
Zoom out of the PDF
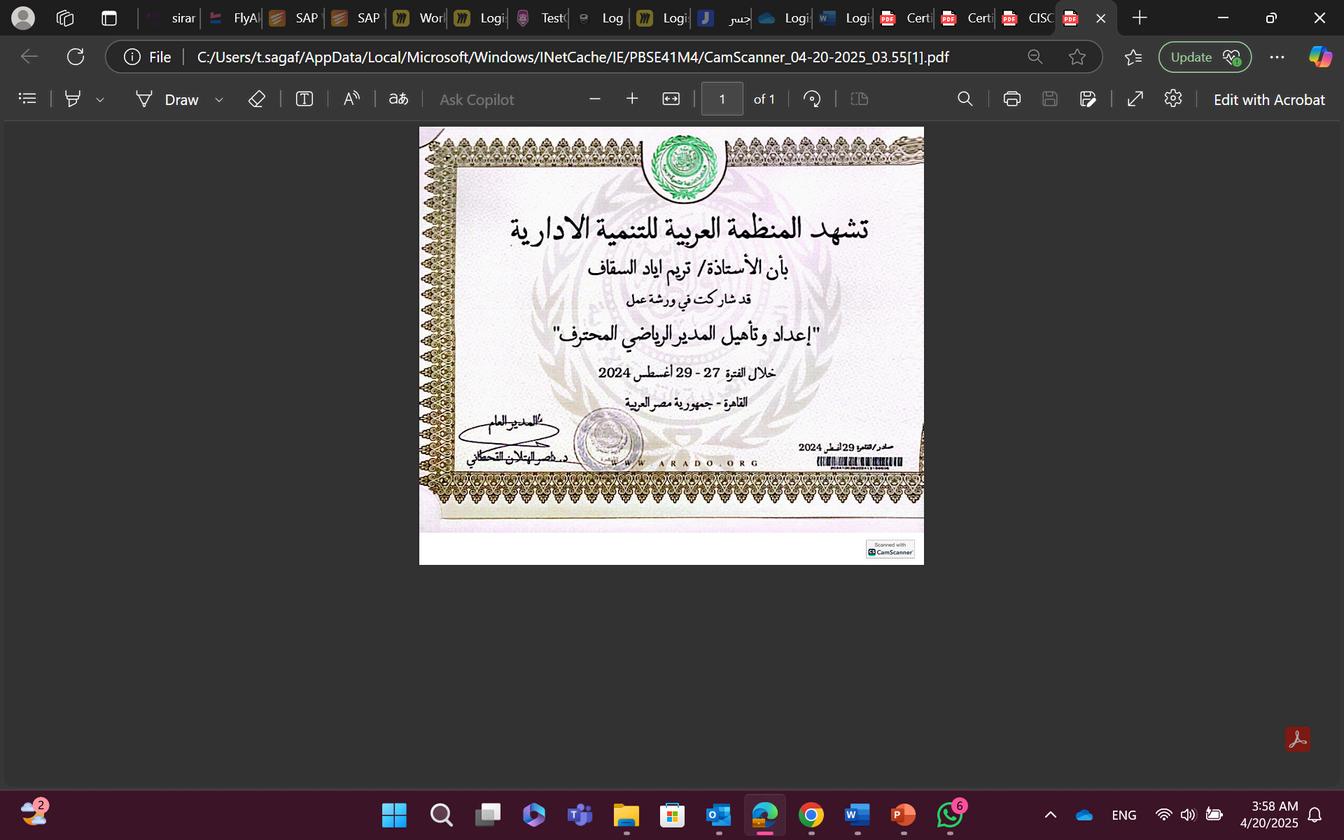[x=595, y=99]
